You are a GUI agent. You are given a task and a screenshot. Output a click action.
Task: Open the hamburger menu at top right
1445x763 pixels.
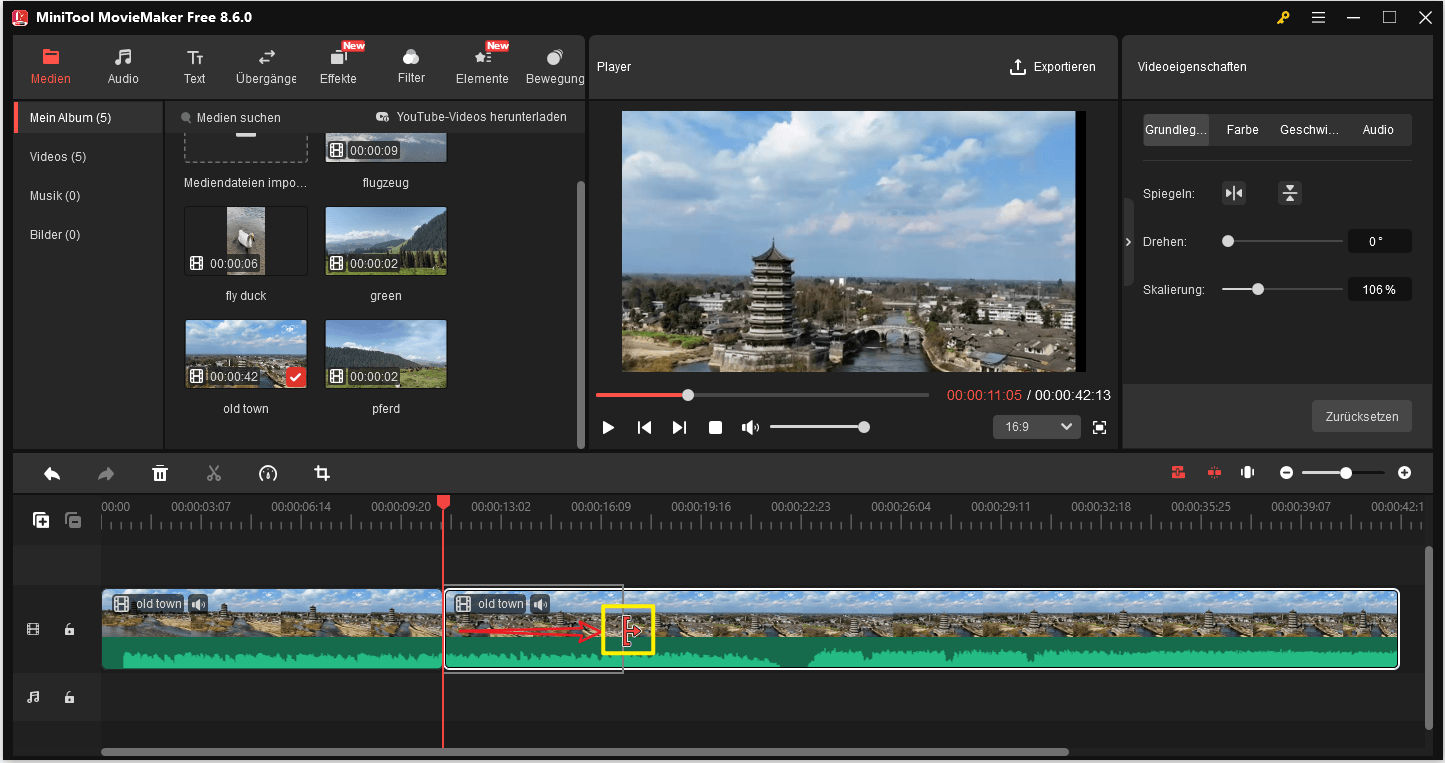[x=1318, y=17]
